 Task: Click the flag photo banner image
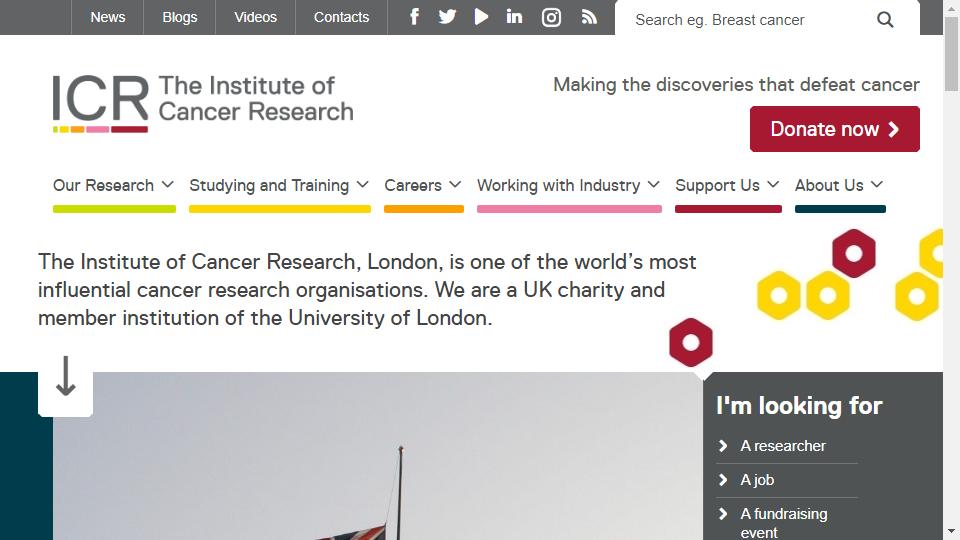tap(377, 456)
